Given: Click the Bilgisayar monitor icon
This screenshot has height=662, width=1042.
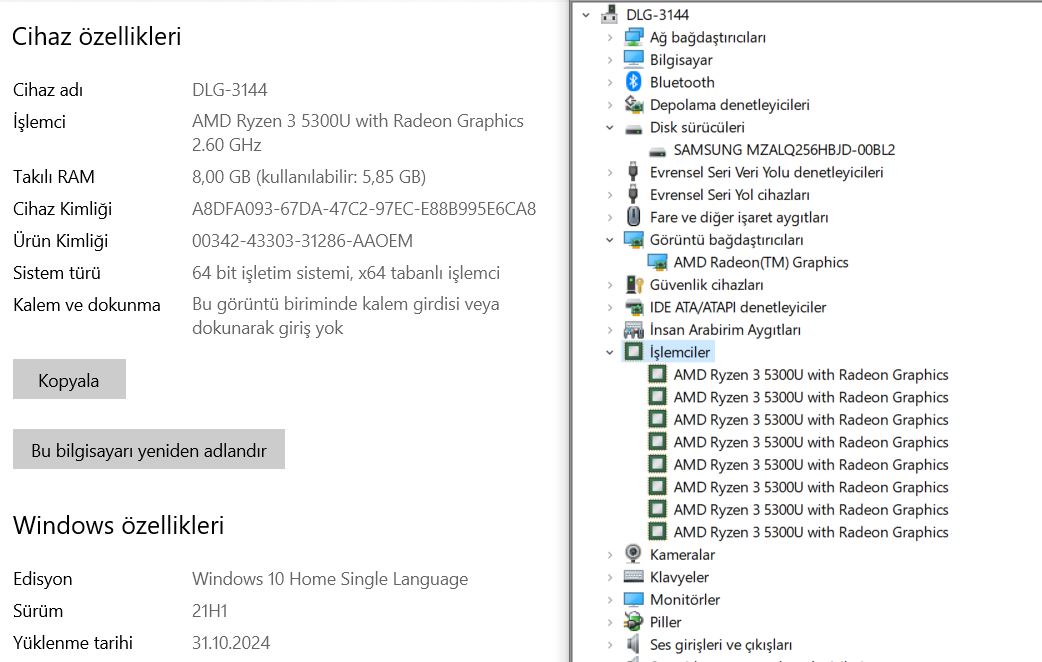Looking at the screenshot, I should [x=634, y=60].
